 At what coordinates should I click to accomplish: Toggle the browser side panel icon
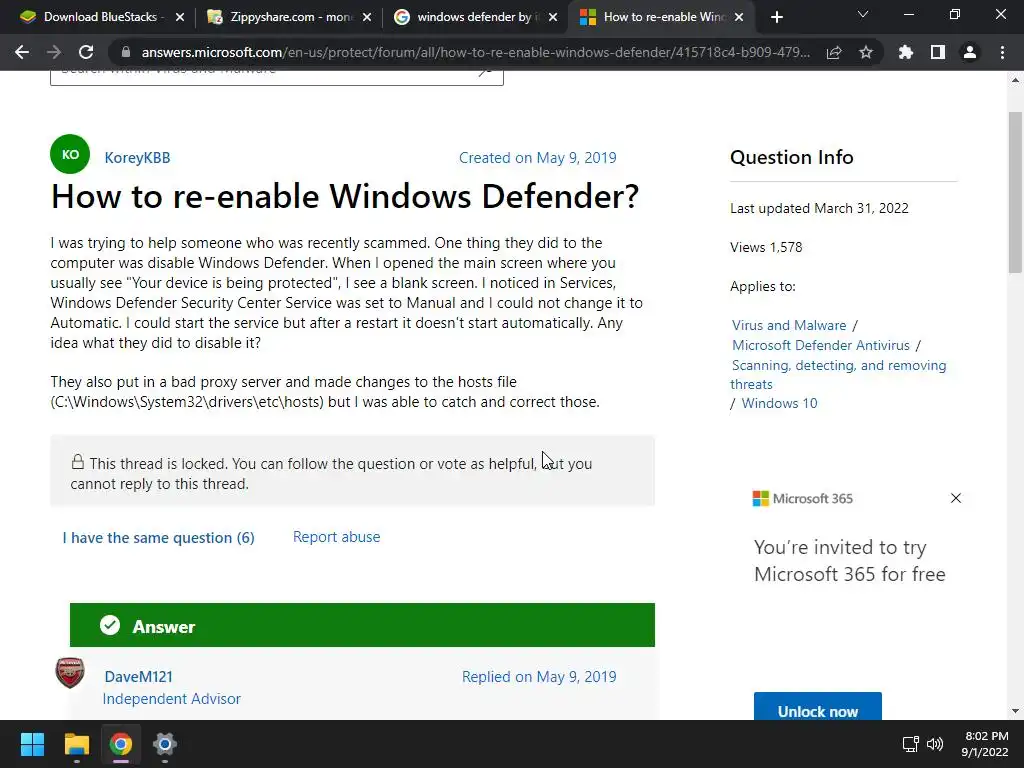tap(938, 52)
